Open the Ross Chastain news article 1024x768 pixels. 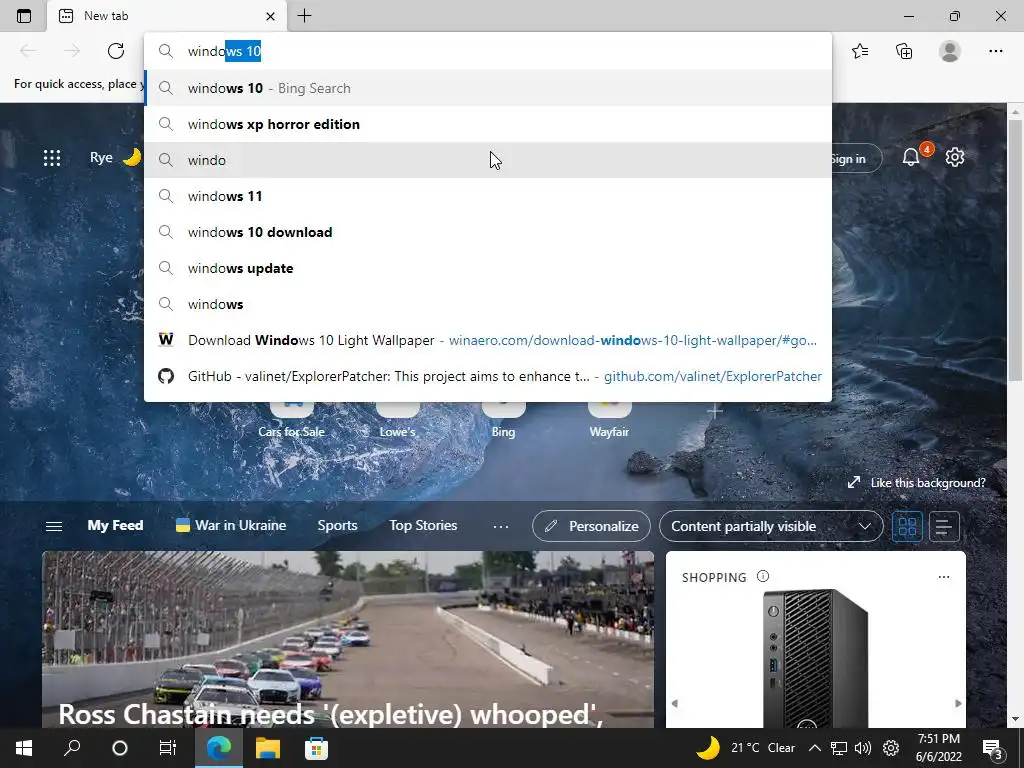point(348,639)
